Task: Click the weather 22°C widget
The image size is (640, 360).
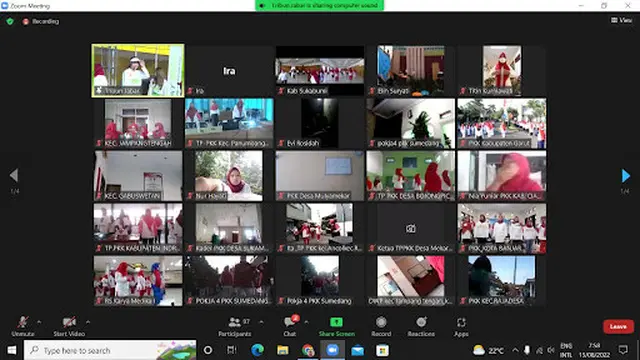Action: click(x=488, y=350)
